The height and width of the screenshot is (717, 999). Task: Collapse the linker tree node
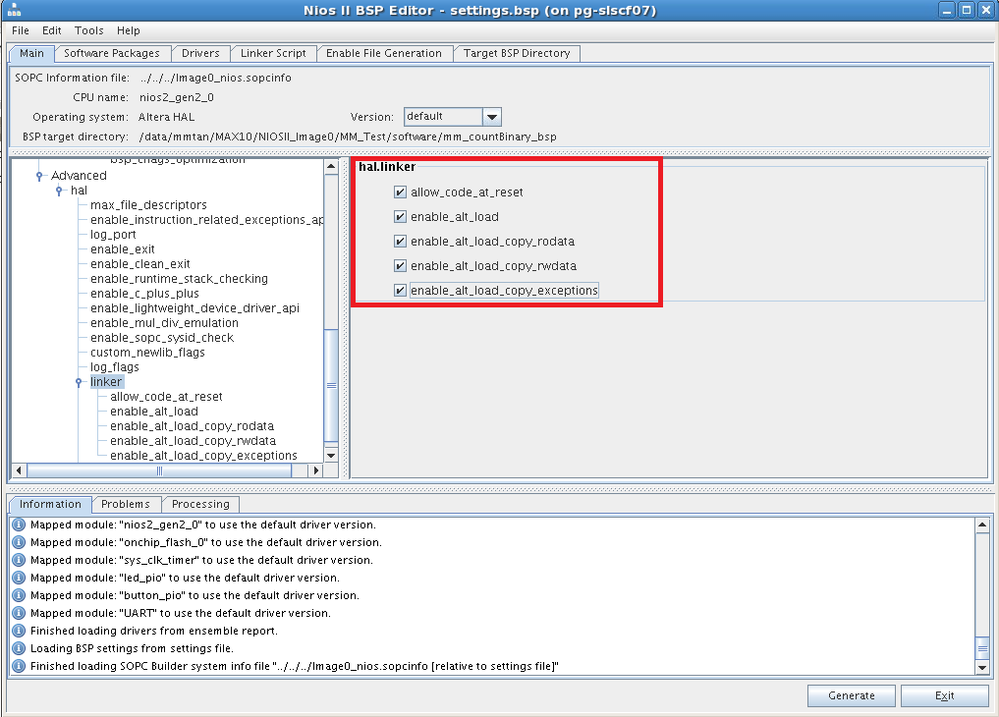[79, 382]
